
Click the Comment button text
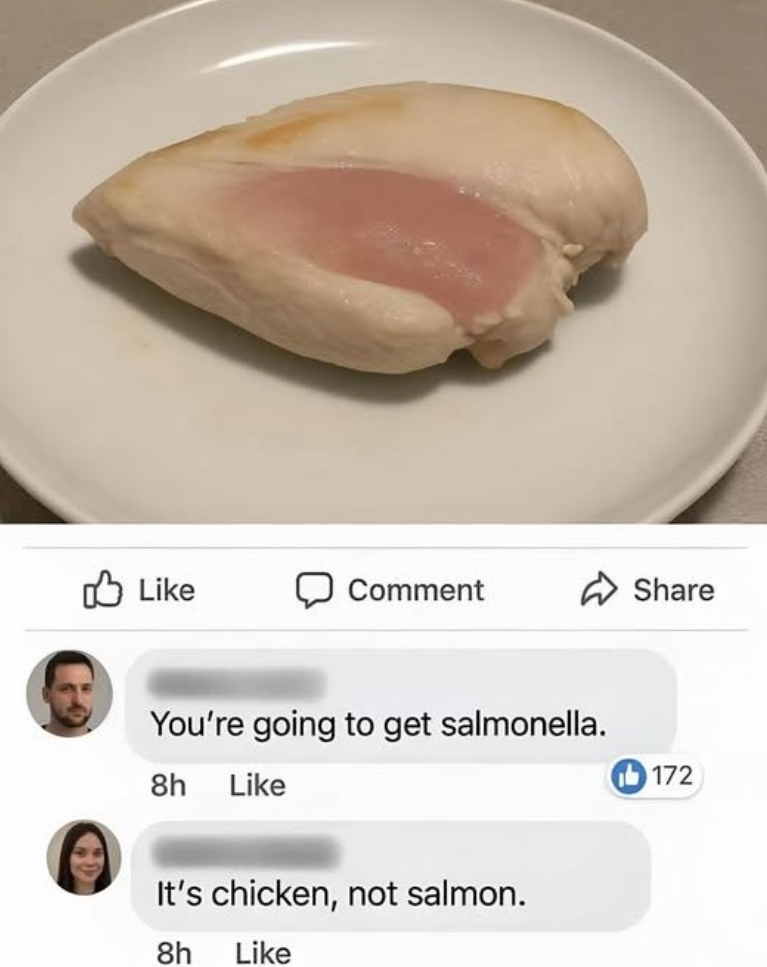416,590
